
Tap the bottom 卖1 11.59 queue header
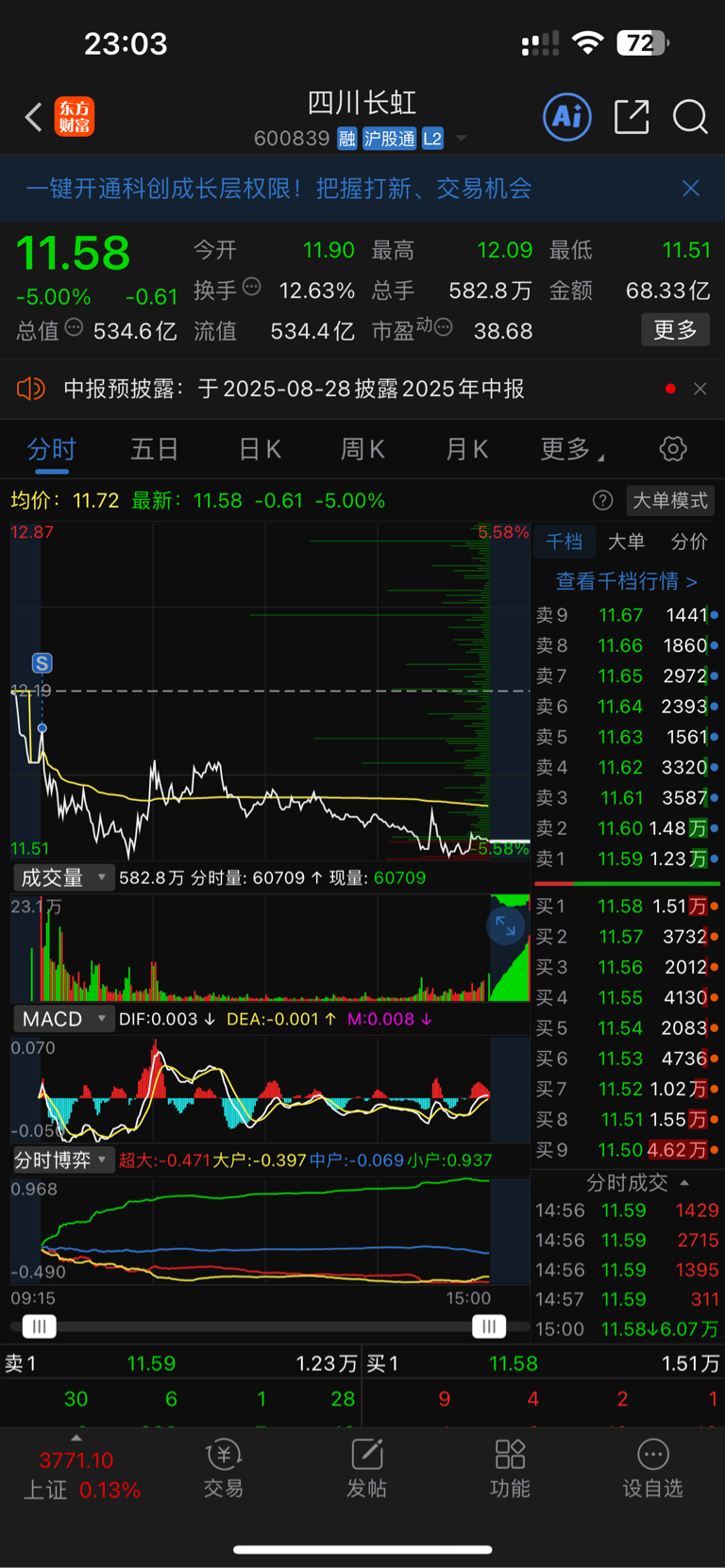180,1363
